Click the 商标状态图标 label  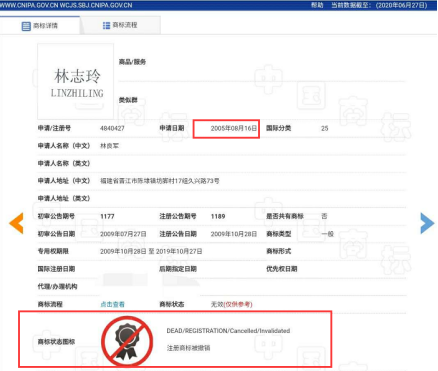point(56,342)
